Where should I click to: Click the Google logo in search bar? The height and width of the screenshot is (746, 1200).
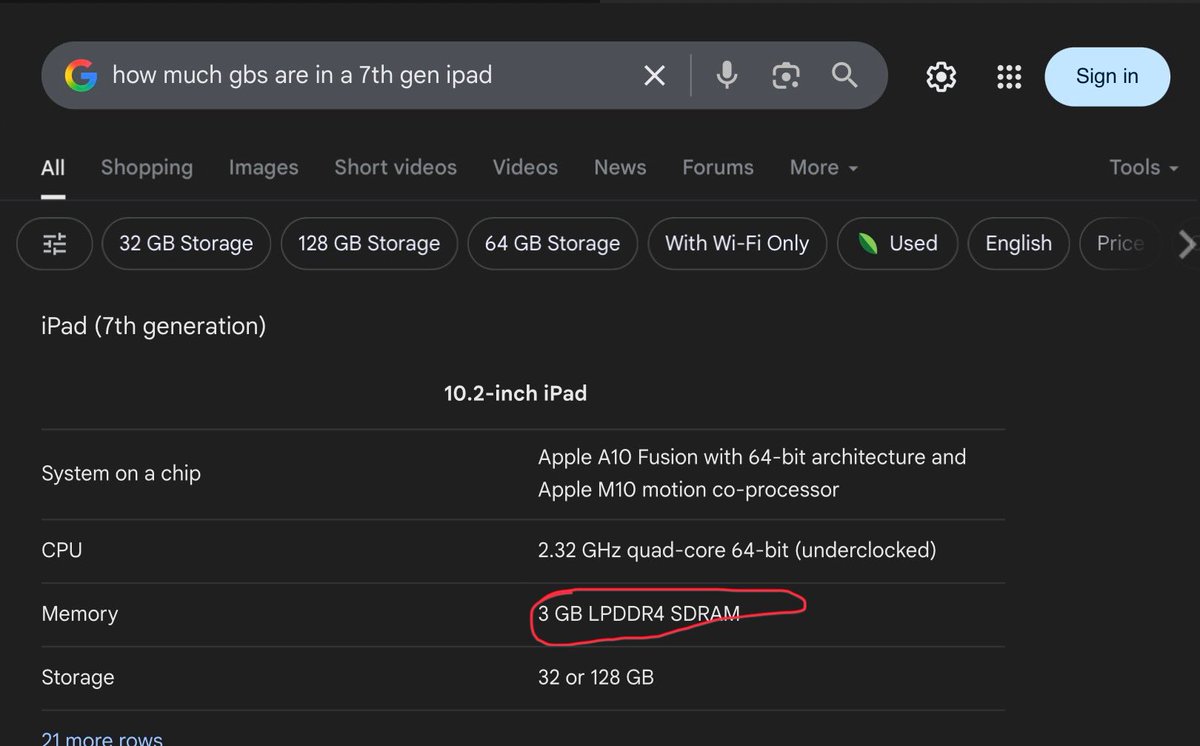point(81,76)
